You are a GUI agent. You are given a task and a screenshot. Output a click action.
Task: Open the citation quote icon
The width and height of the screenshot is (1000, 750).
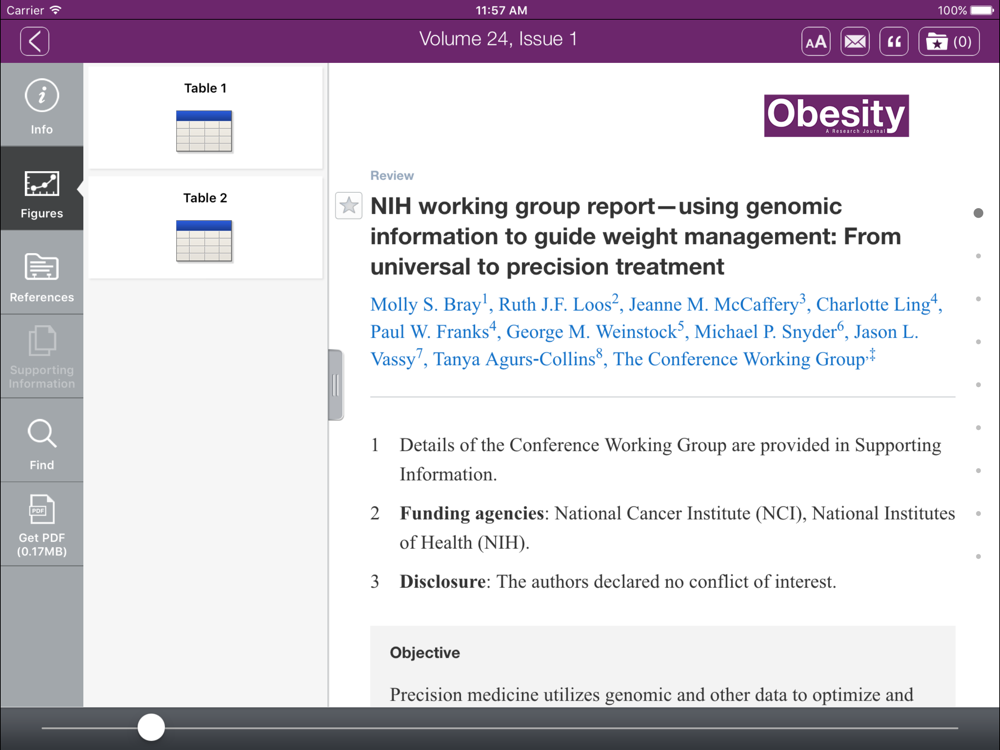point(894,42)
